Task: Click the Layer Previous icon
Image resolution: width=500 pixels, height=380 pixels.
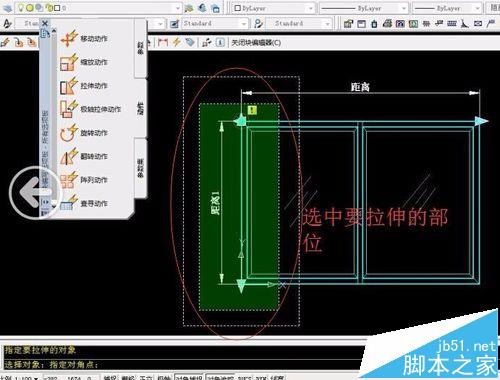Action: [x=202, y=8]
